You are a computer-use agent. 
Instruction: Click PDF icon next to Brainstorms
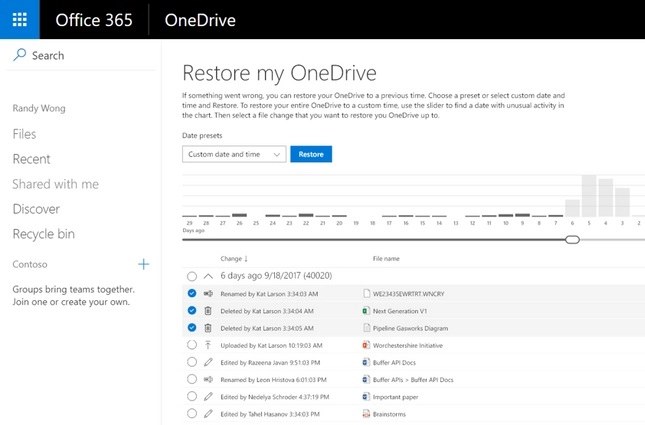(x=366, y=413)
